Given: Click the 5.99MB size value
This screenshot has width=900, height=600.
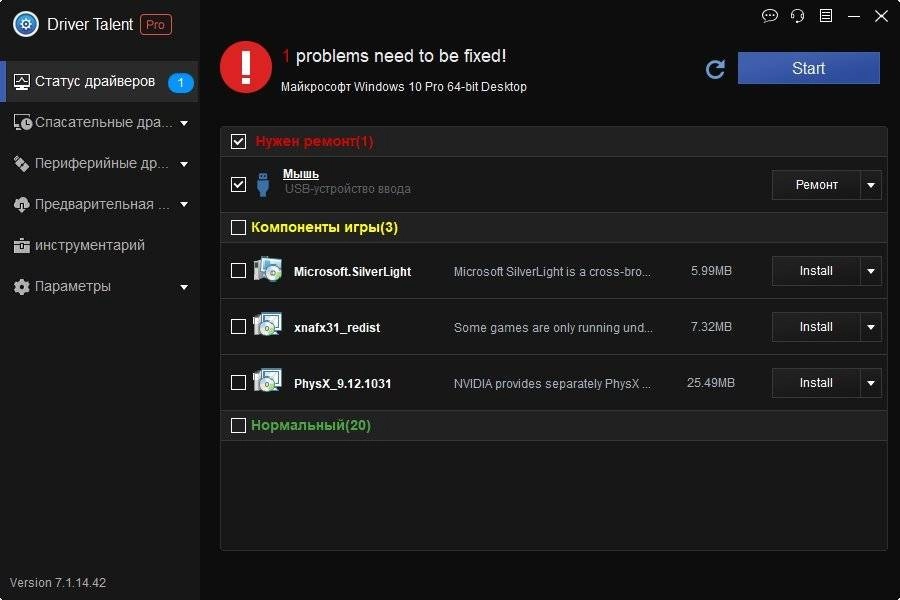Looking at the screenshot, I should click(711, 271).
